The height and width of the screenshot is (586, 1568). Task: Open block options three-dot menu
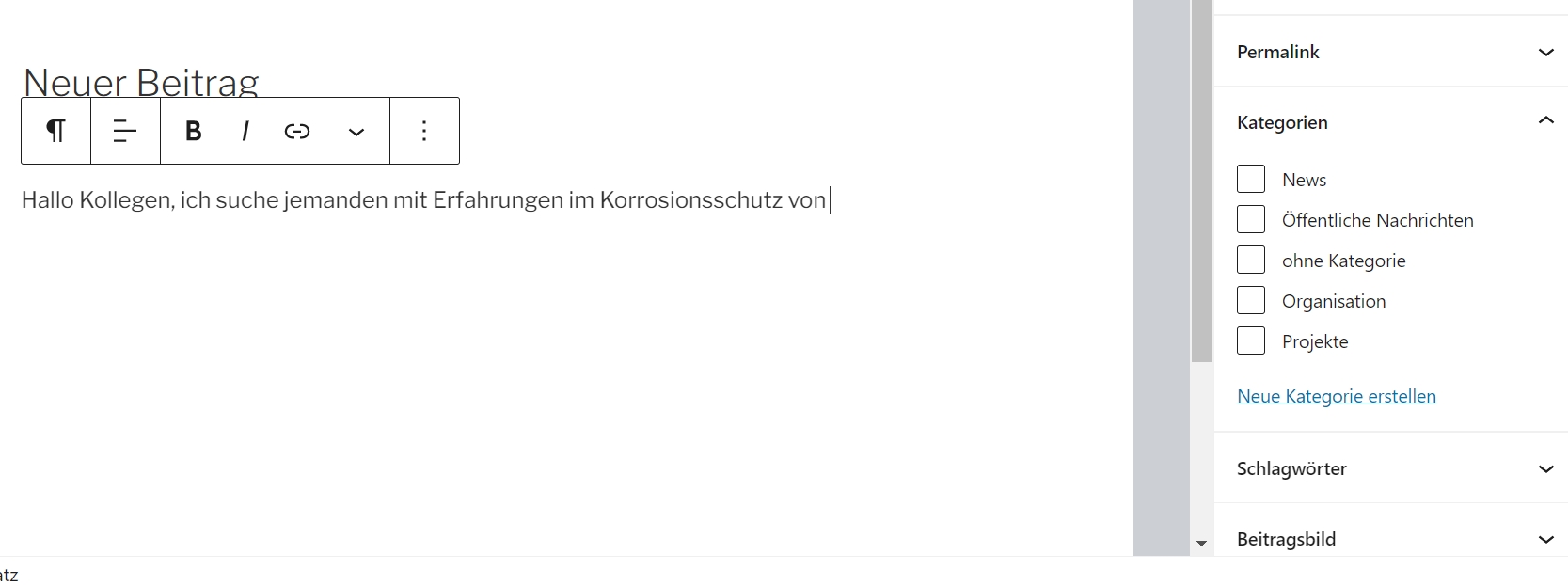click(x=424, y=131)
